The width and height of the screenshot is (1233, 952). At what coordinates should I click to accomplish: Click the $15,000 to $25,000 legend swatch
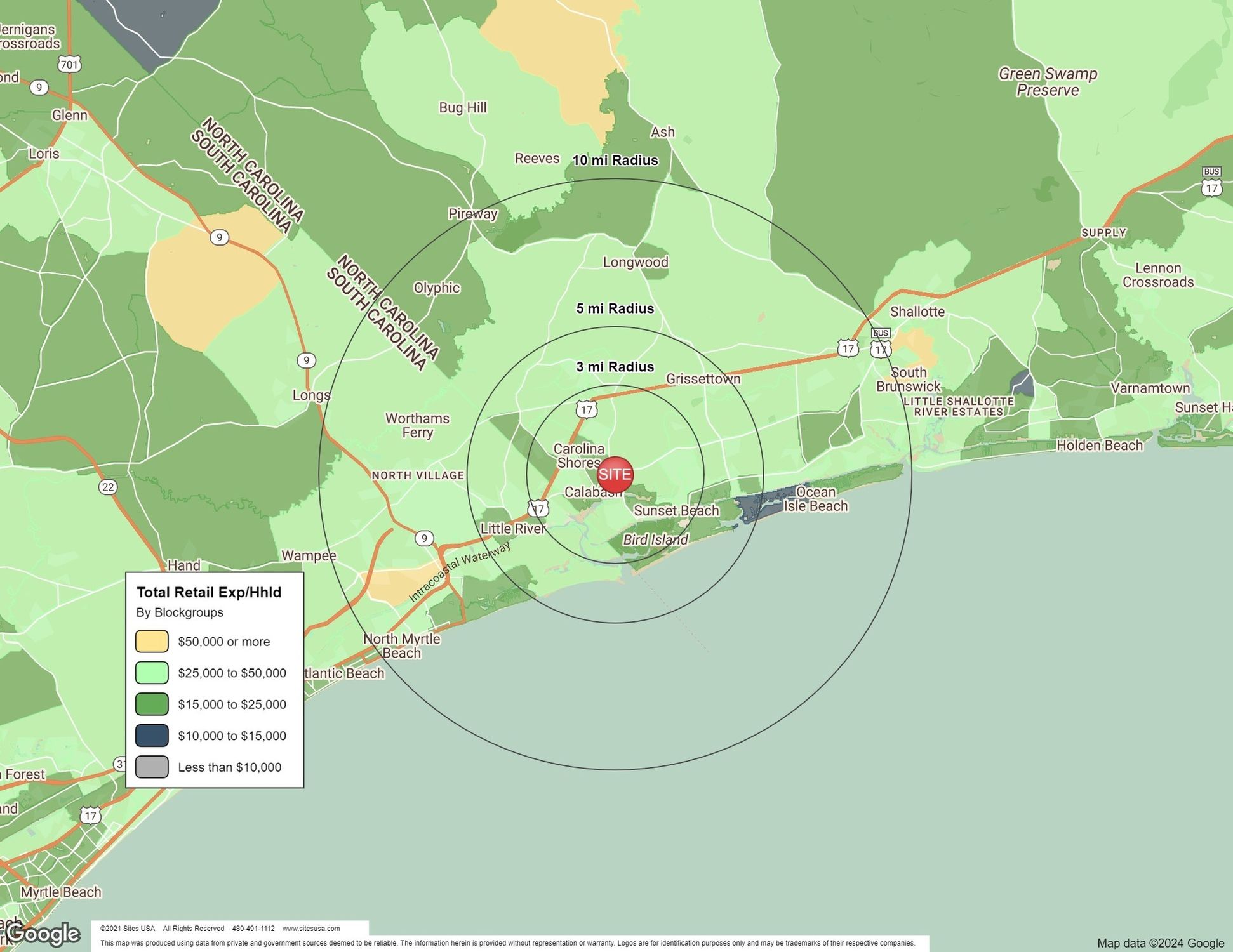[x=152, y=704]
